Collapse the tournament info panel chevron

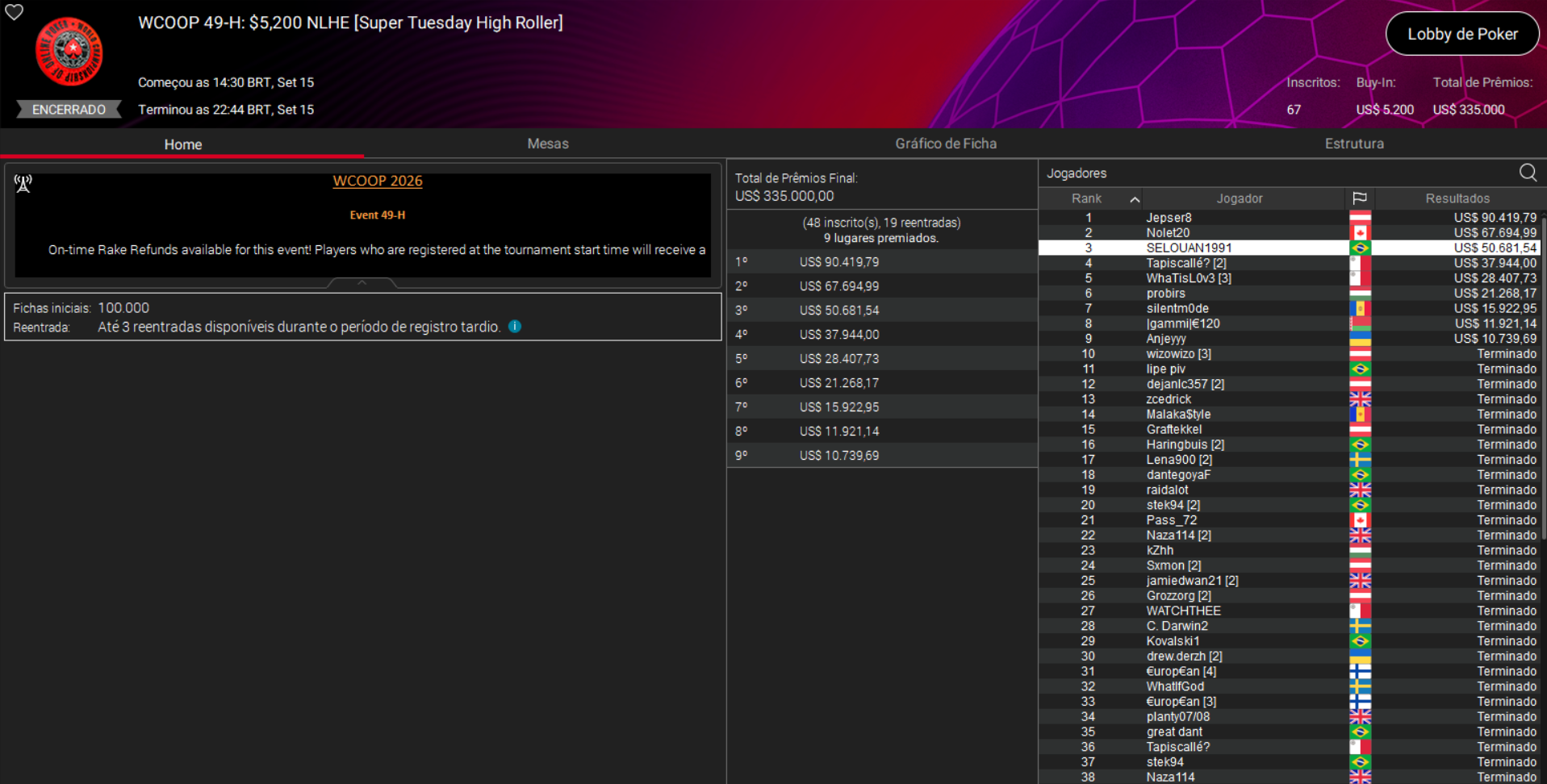pyautogui.click(x=362, y=283)
